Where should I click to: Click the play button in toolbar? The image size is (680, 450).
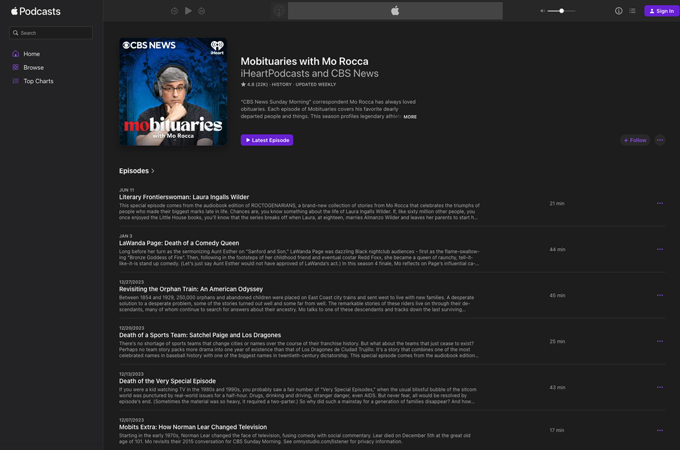click(x=188, y=11)
